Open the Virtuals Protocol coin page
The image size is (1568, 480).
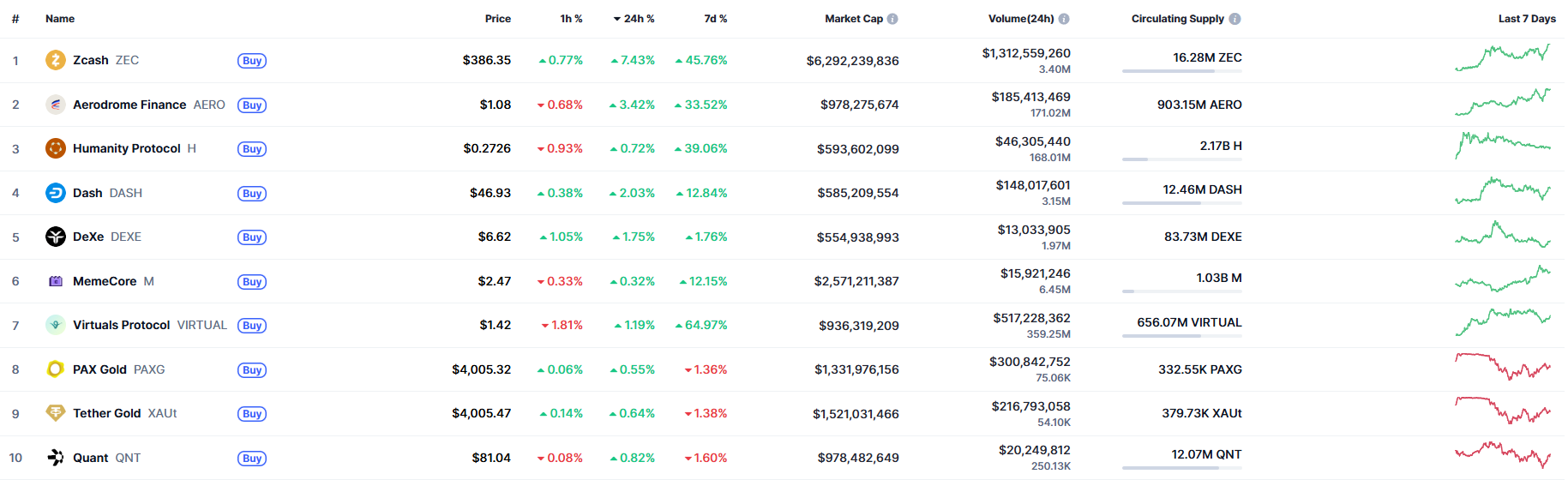[122, 325]
